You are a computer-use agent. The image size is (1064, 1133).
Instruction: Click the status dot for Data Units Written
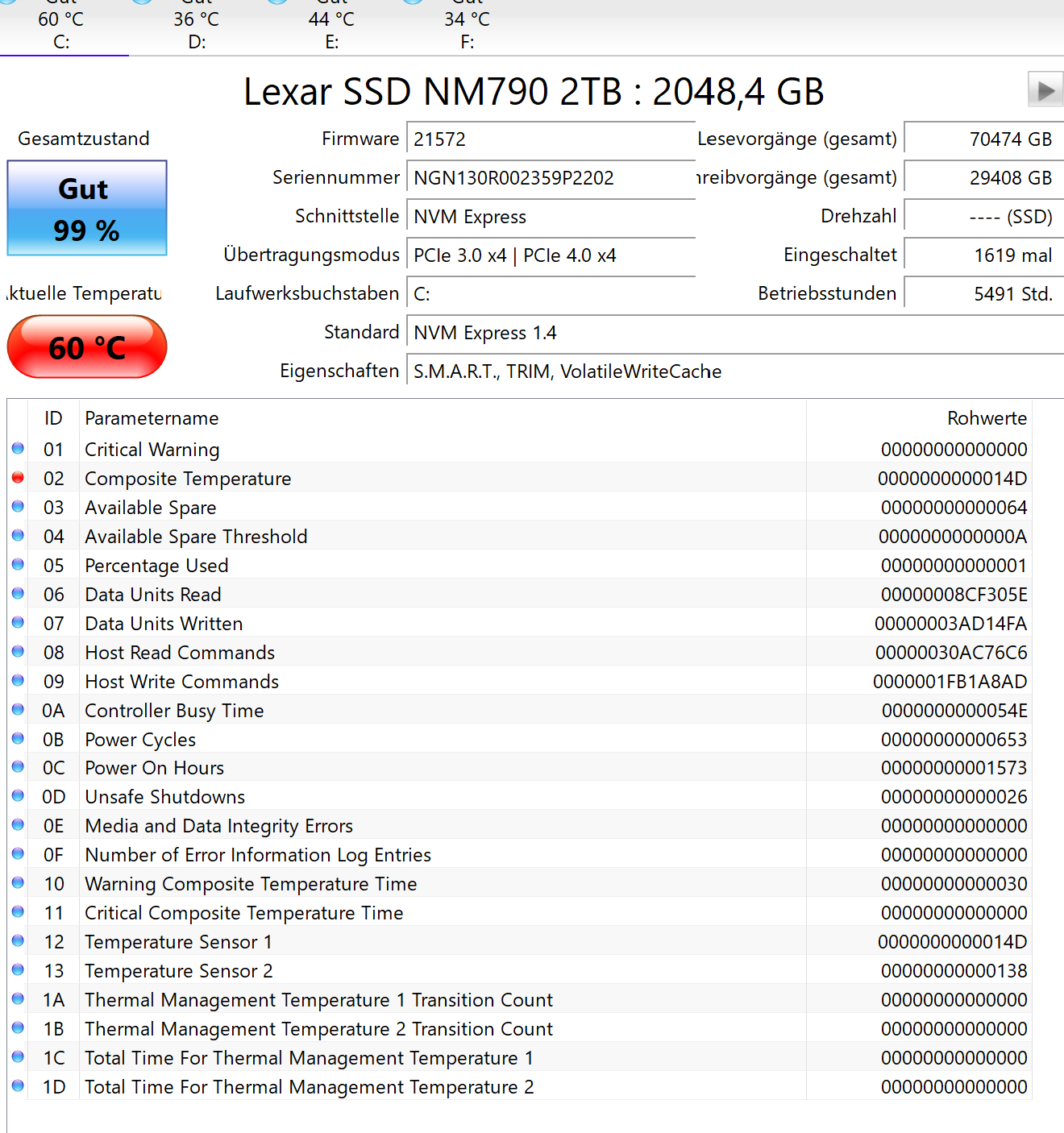pyautogui.click(x=18, y=622)
